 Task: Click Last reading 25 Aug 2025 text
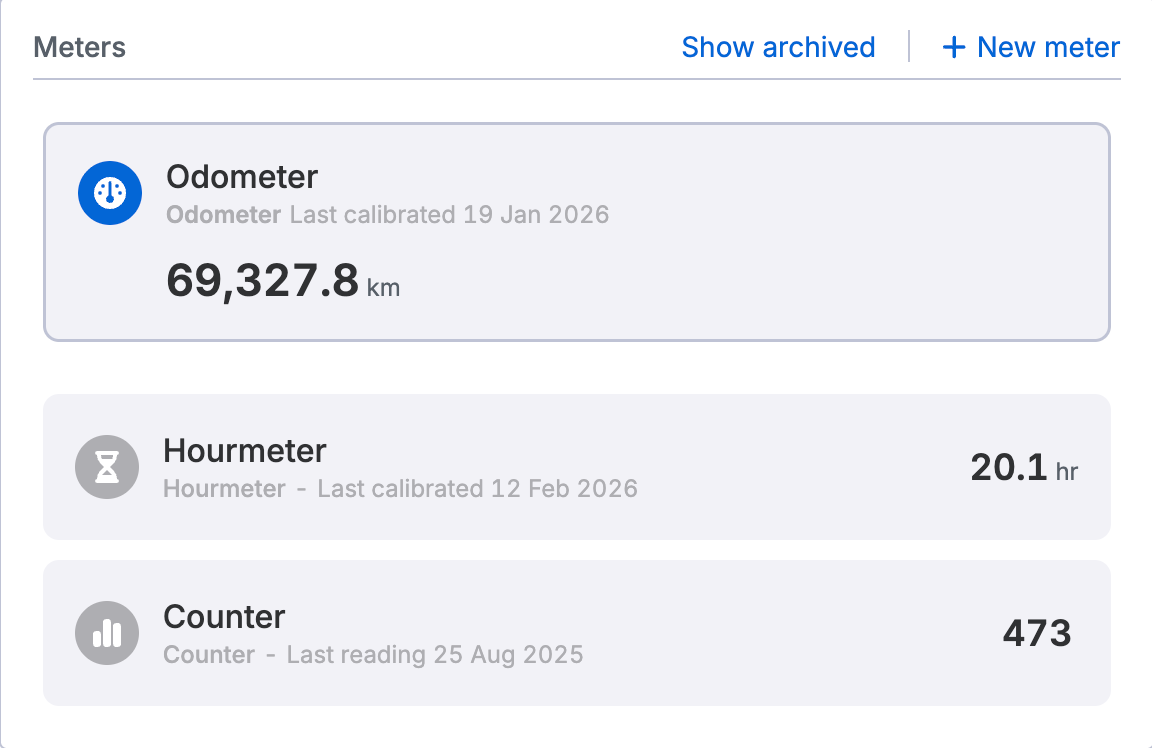click(x=434, y=655)
